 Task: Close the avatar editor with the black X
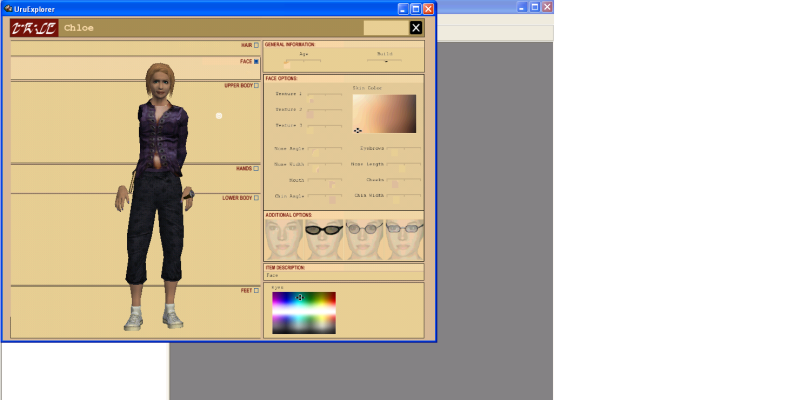coord(416,28)
